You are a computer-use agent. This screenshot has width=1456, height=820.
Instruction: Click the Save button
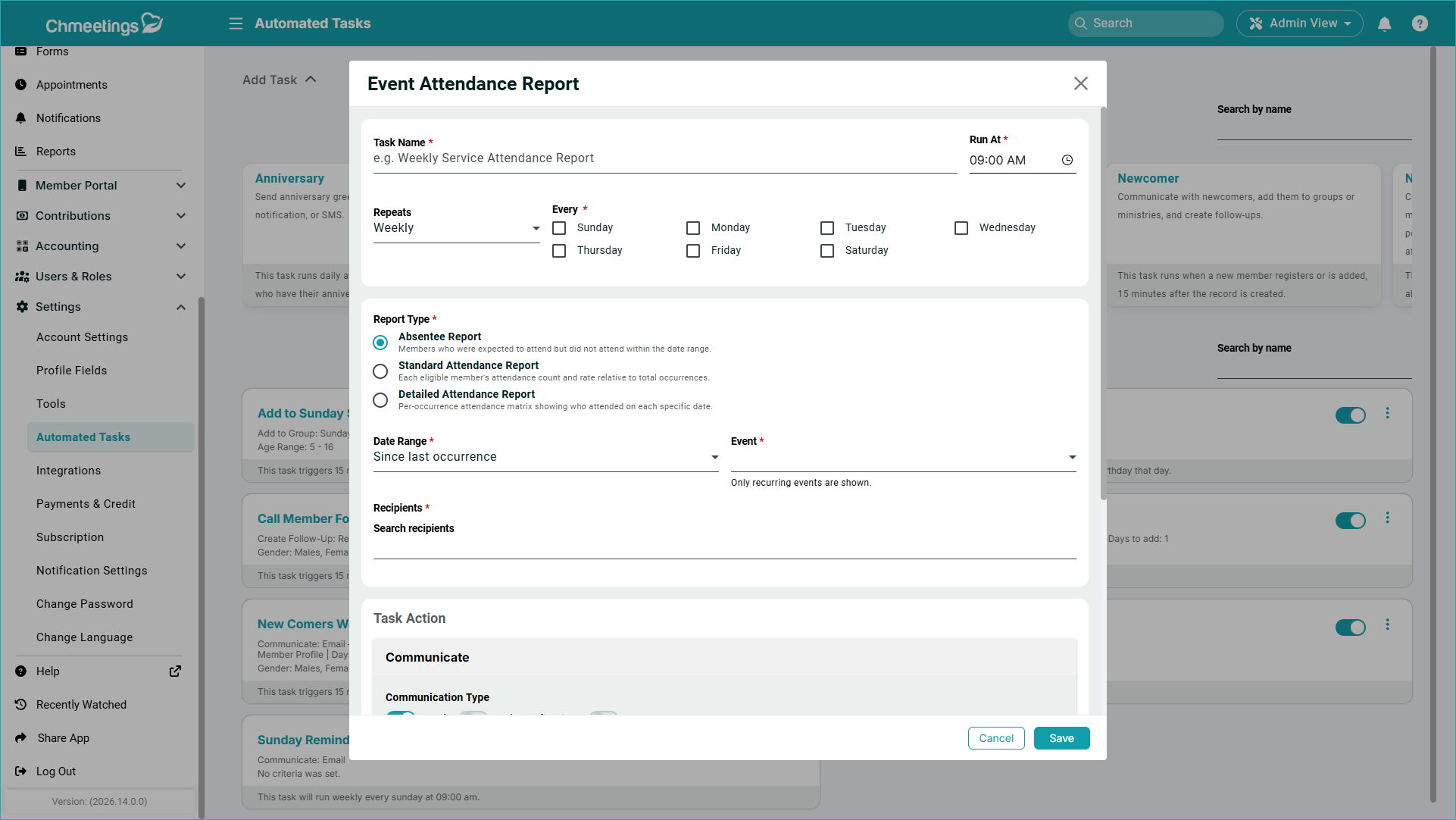1061,738
